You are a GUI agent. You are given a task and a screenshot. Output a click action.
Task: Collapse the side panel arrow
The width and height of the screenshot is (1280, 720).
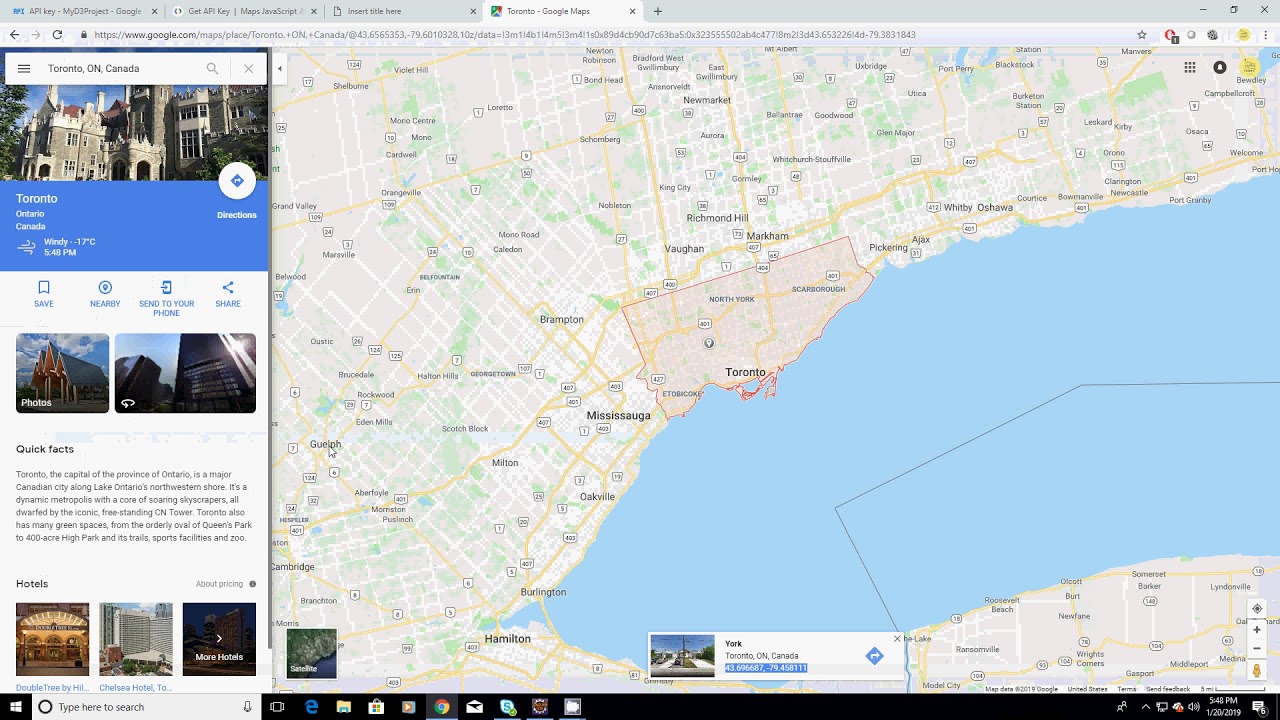(x=279, y=69)
